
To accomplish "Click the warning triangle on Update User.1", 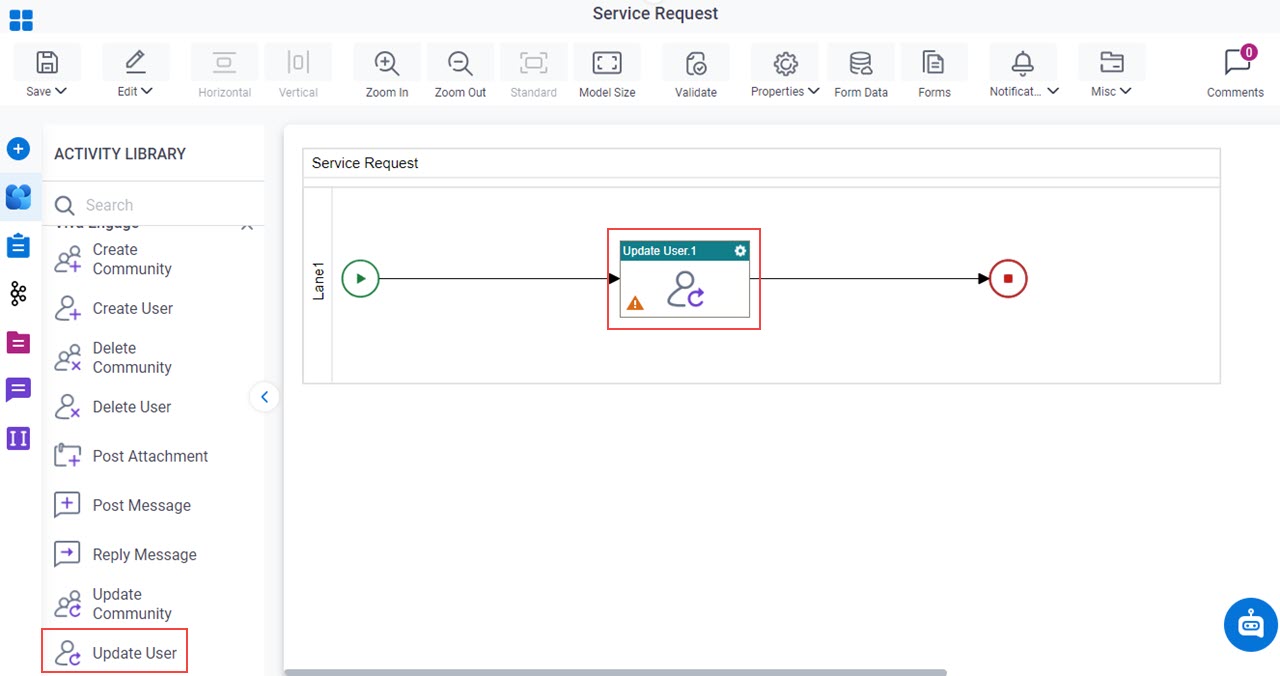I will (635, 302).
